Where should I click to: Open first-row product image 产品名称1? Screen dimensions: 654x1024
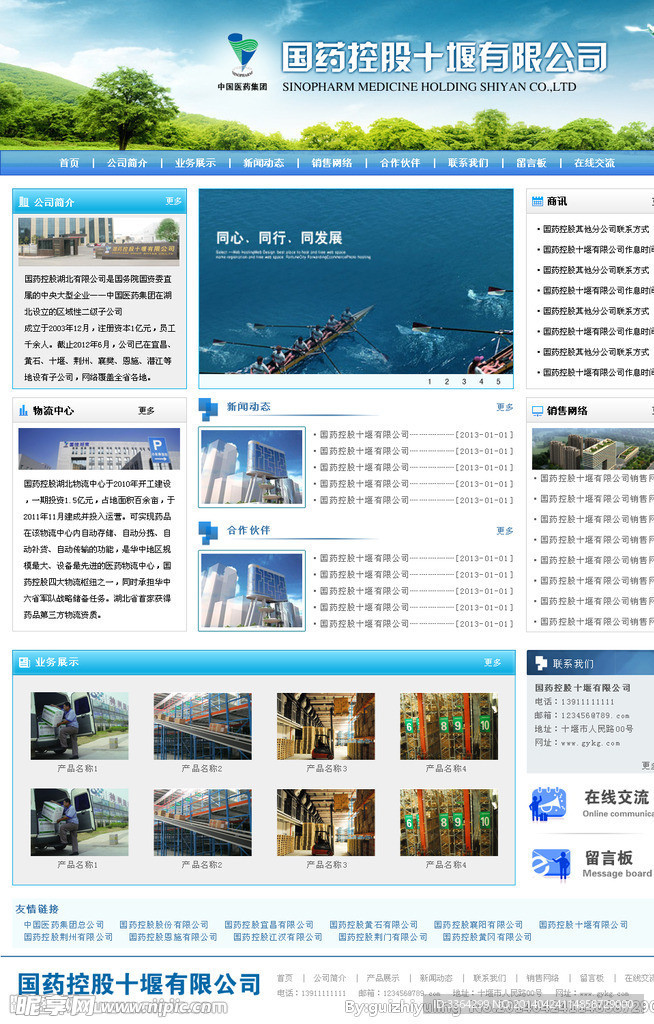[x=79, y=726]
